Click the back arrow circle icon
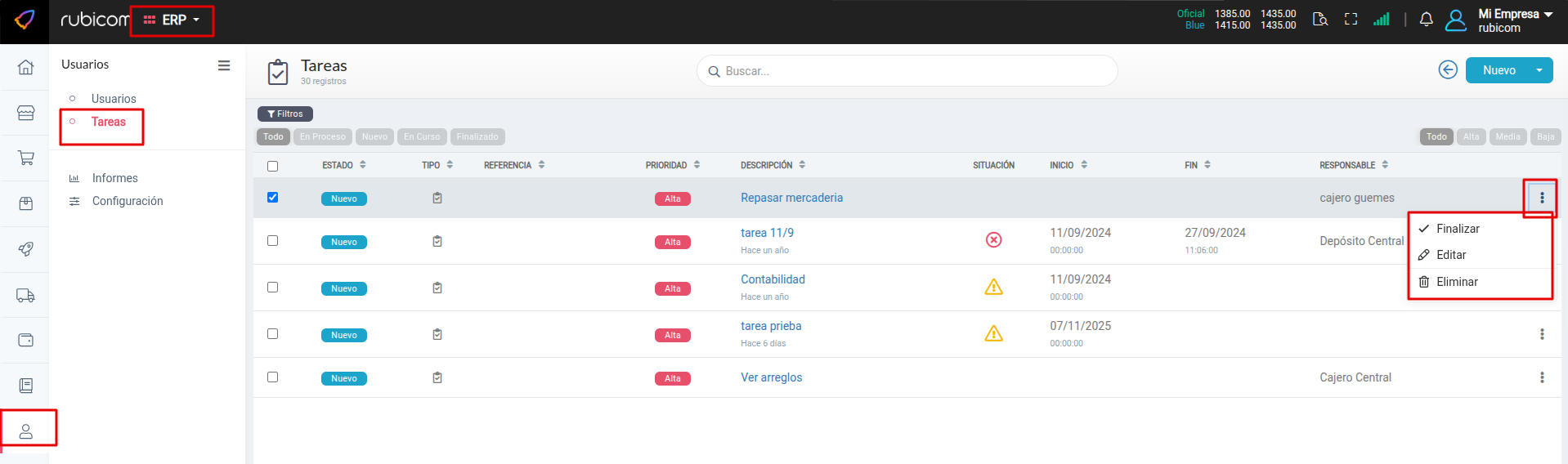Viewport: 1568px width, 464px height. tap(1447, 70)
